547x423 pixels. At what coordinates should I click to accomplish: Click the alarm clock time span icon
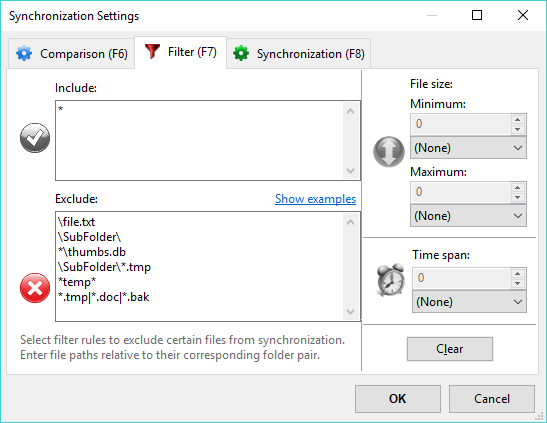click(x=391, y=280)
